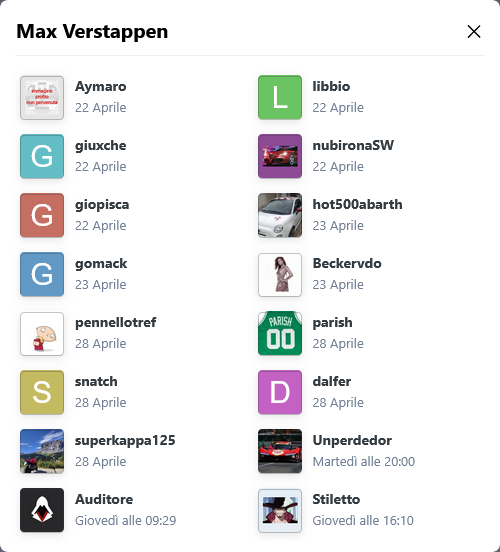Screen dimensions: 500x552
Task: Open the Unperdedor username link
Action: [352, 440]
